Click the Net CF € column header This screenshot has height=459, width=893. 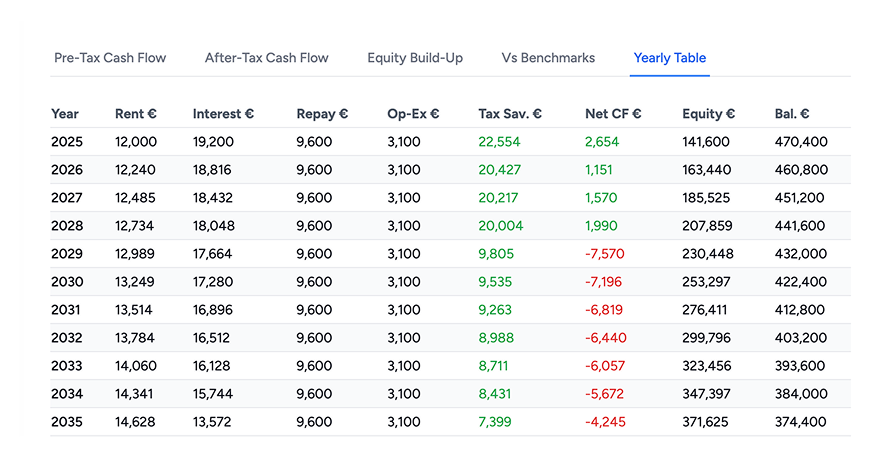[x=613, y=114]
